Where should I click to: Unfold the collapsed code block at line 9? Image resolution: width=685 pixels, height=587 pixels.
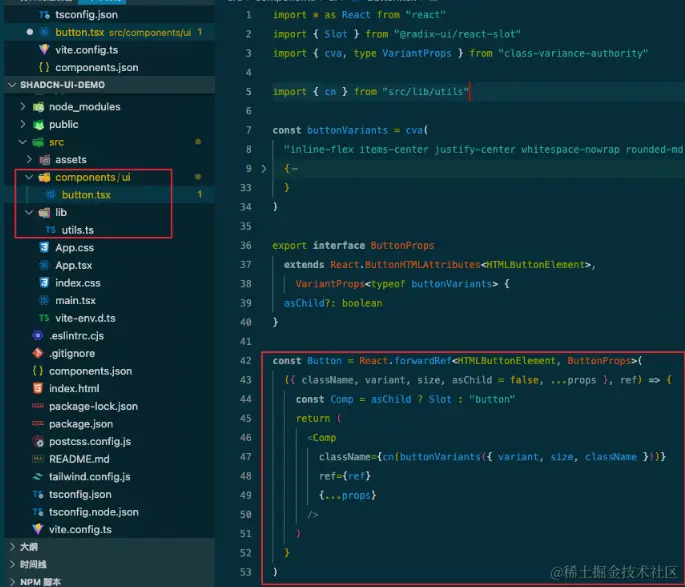coord(264,169)
